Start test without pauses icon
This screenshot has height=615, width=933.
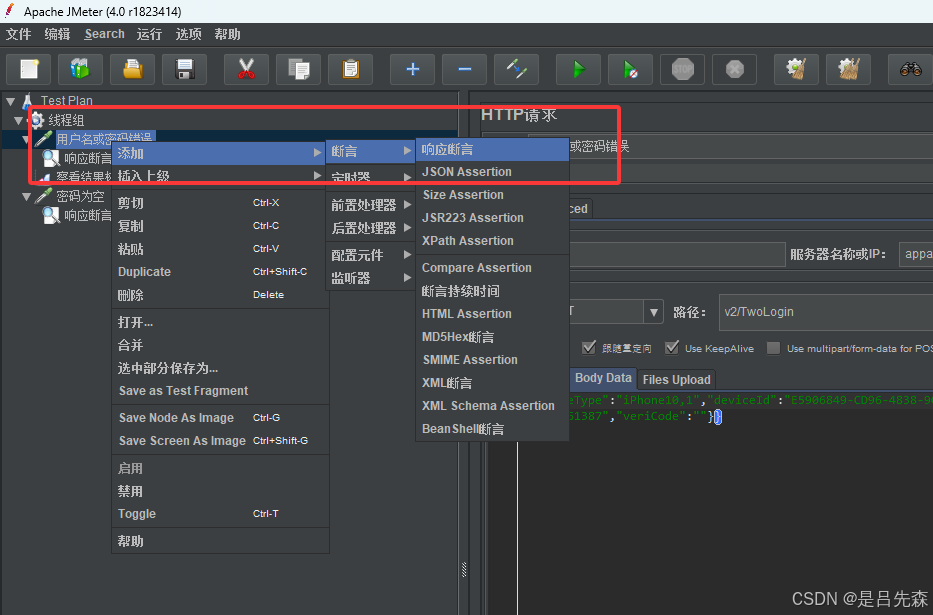pos(631,69)
